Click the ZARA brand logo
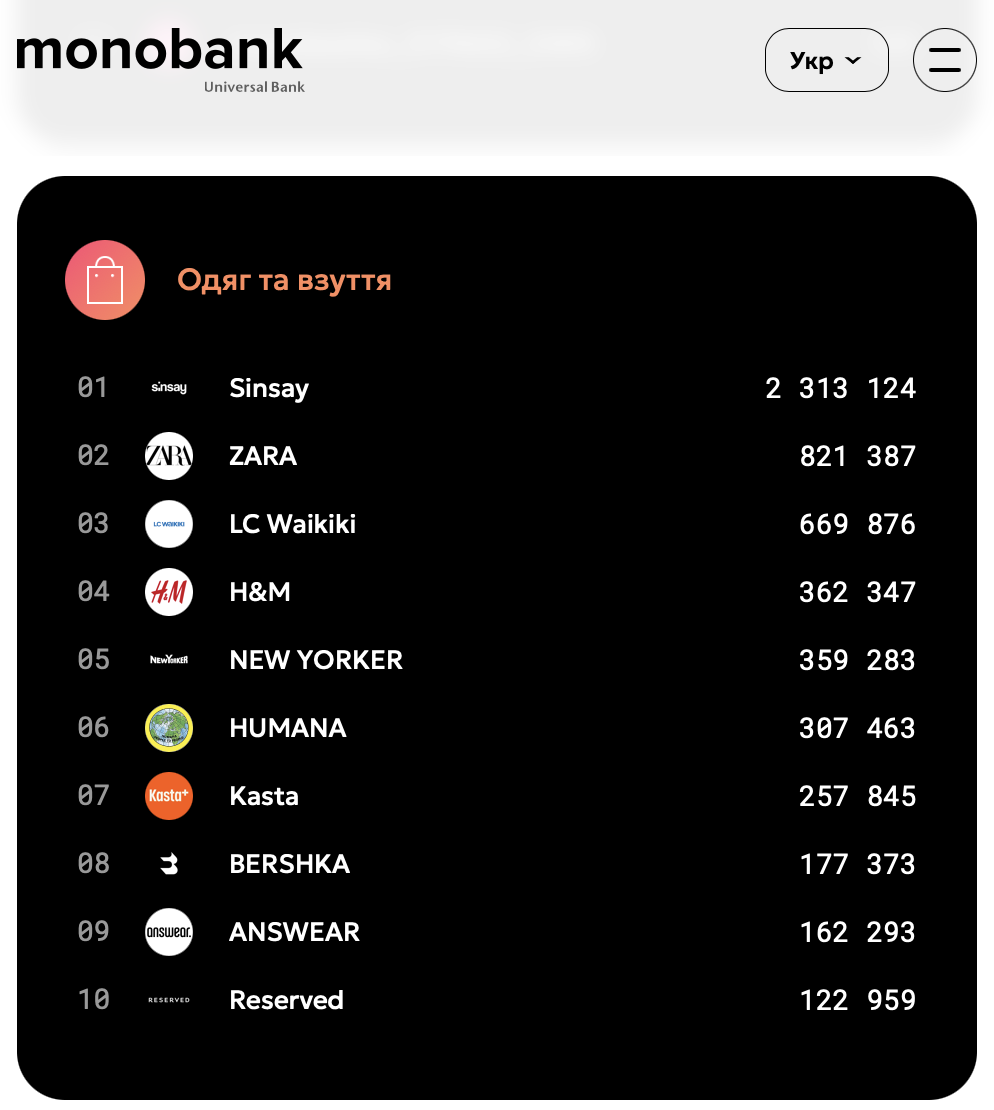This screenshot has width=994, height=1110. click(x=168, y=456)
